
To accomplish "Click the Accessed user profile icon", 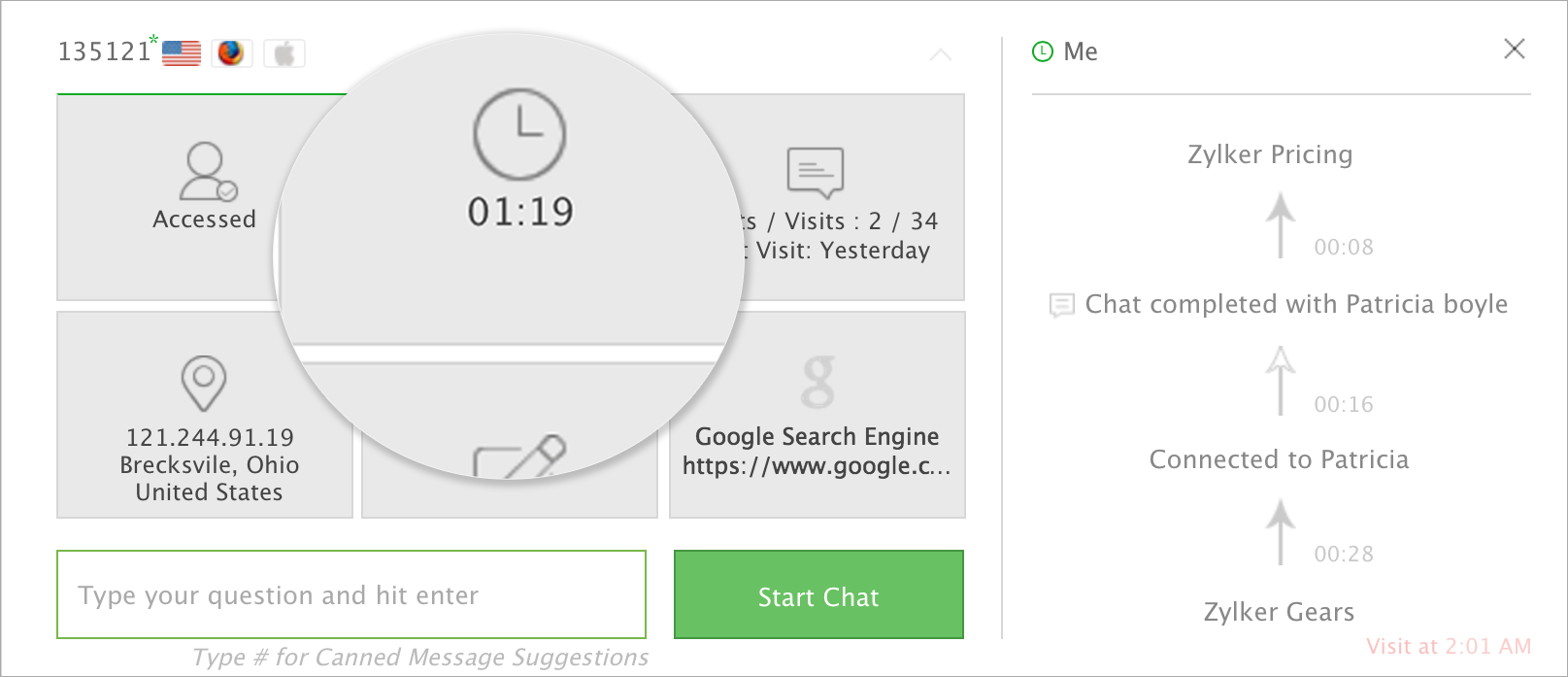I will tap(207, 172).
